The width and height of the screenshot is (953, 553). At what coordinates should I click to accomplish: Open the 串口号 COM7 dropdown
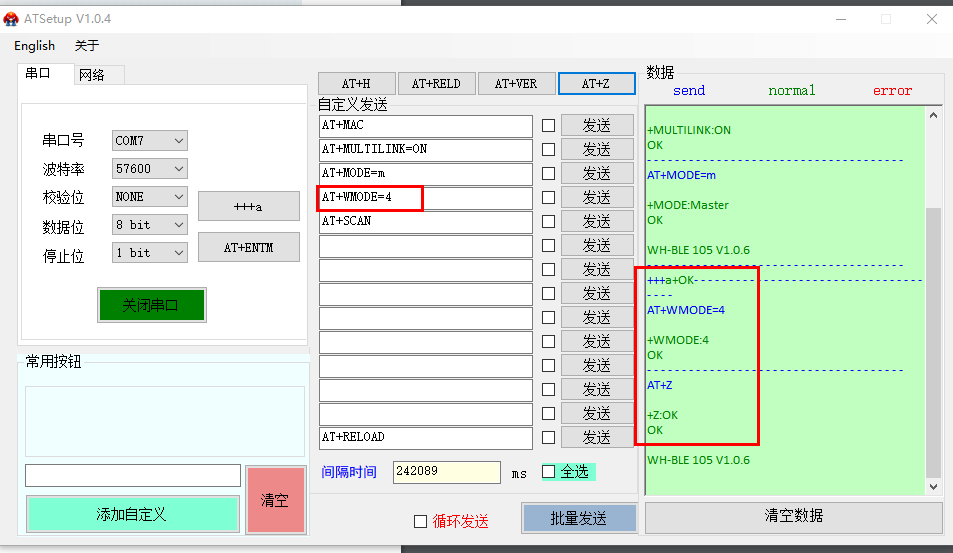tap(149, 141)
